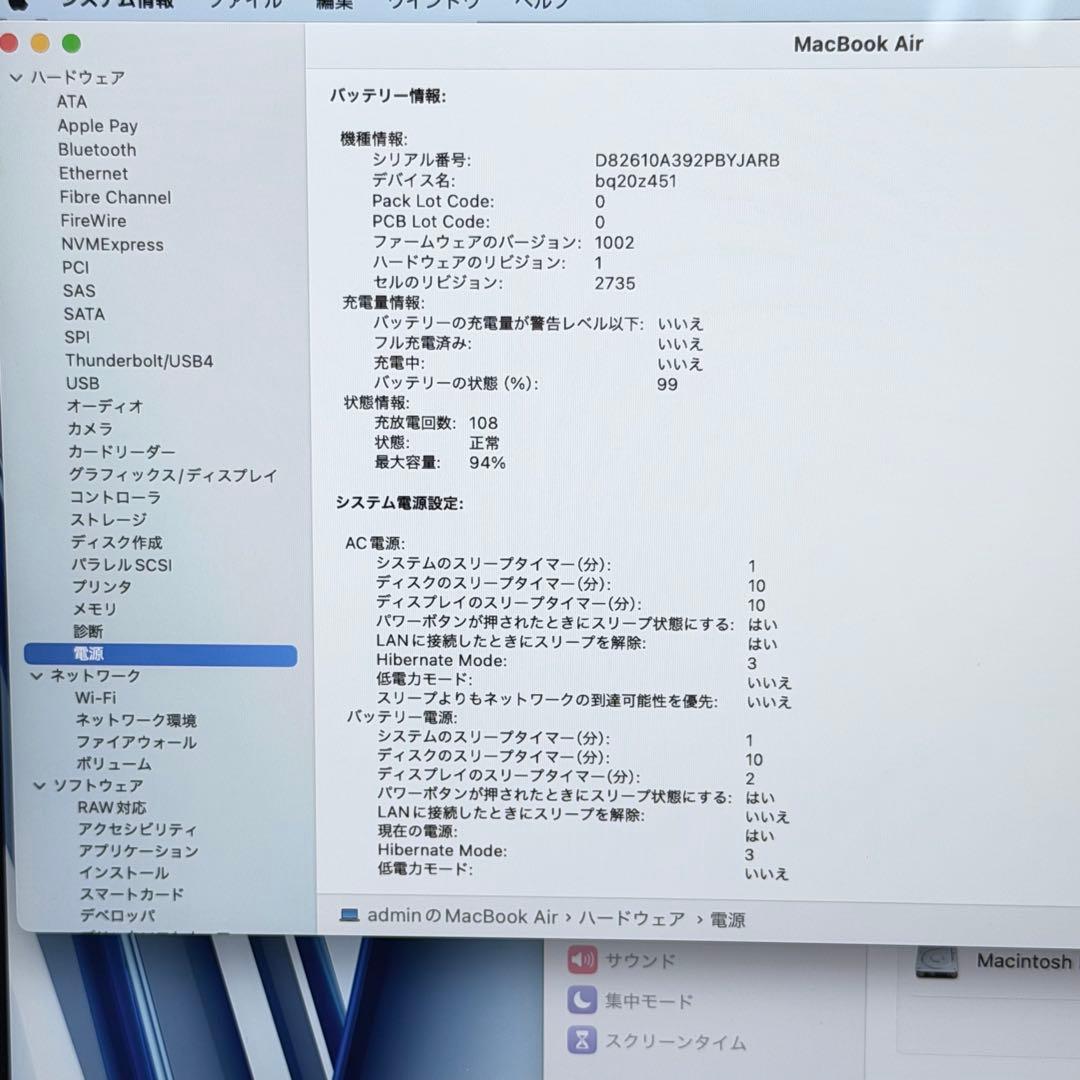Select Thunderbolt/USB4 in the sidebar
The width and height of the screenshot is (1080, 1080).
point(139,361)
